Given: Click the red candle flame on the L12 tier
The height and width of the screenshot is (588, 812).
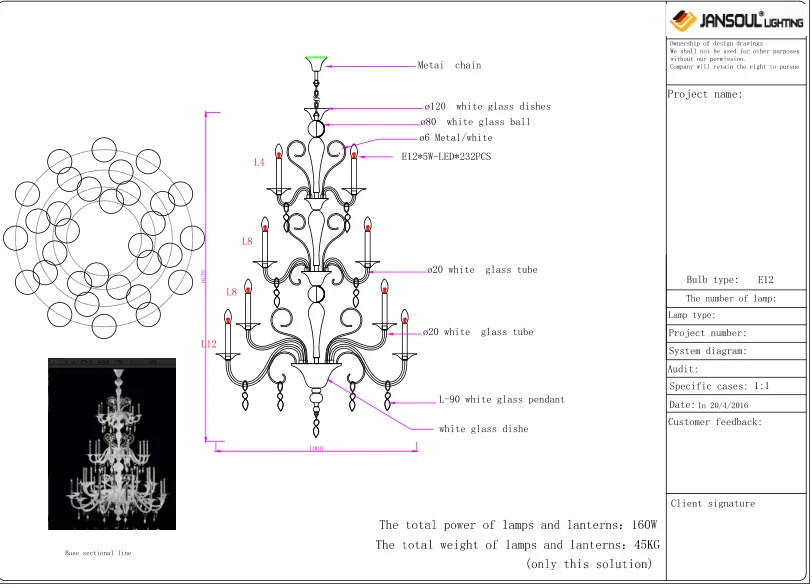Looking at the screenshot, I should point(229,318).
